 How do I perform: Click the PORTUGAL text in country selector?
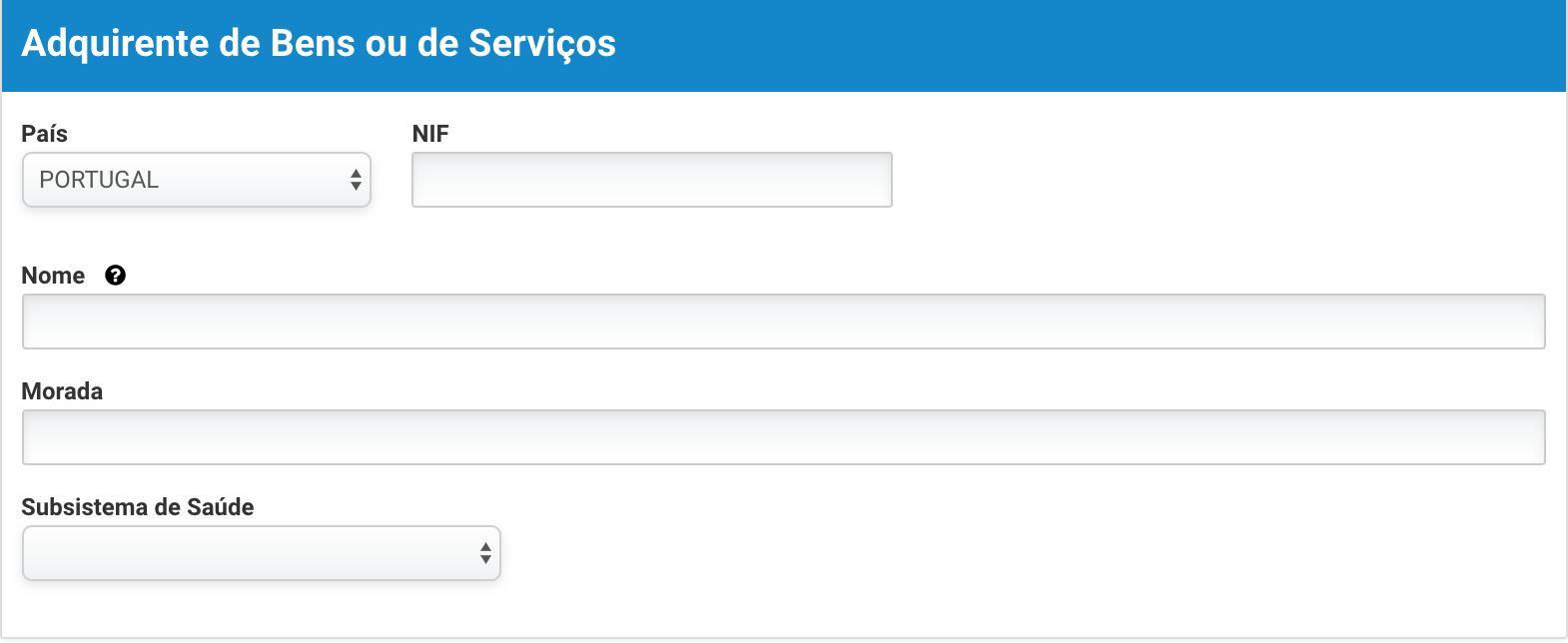pos(99,180)
